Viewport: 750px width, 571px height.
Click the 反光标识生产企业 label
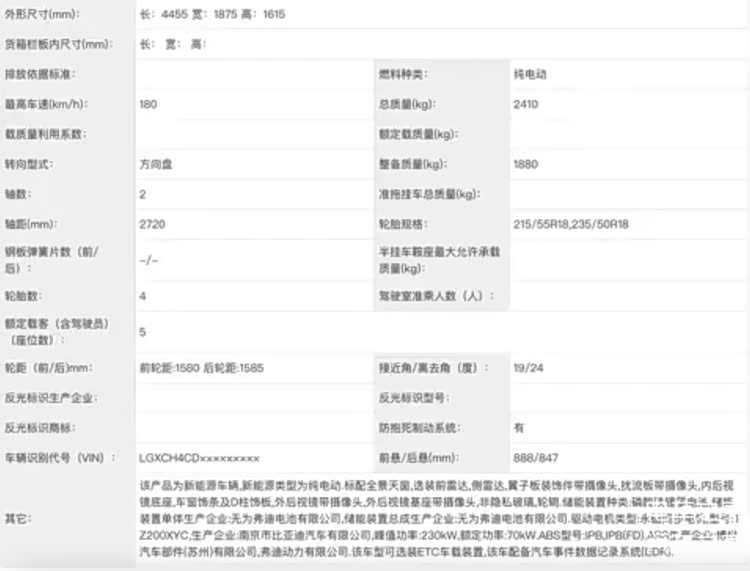click(50, 397)
